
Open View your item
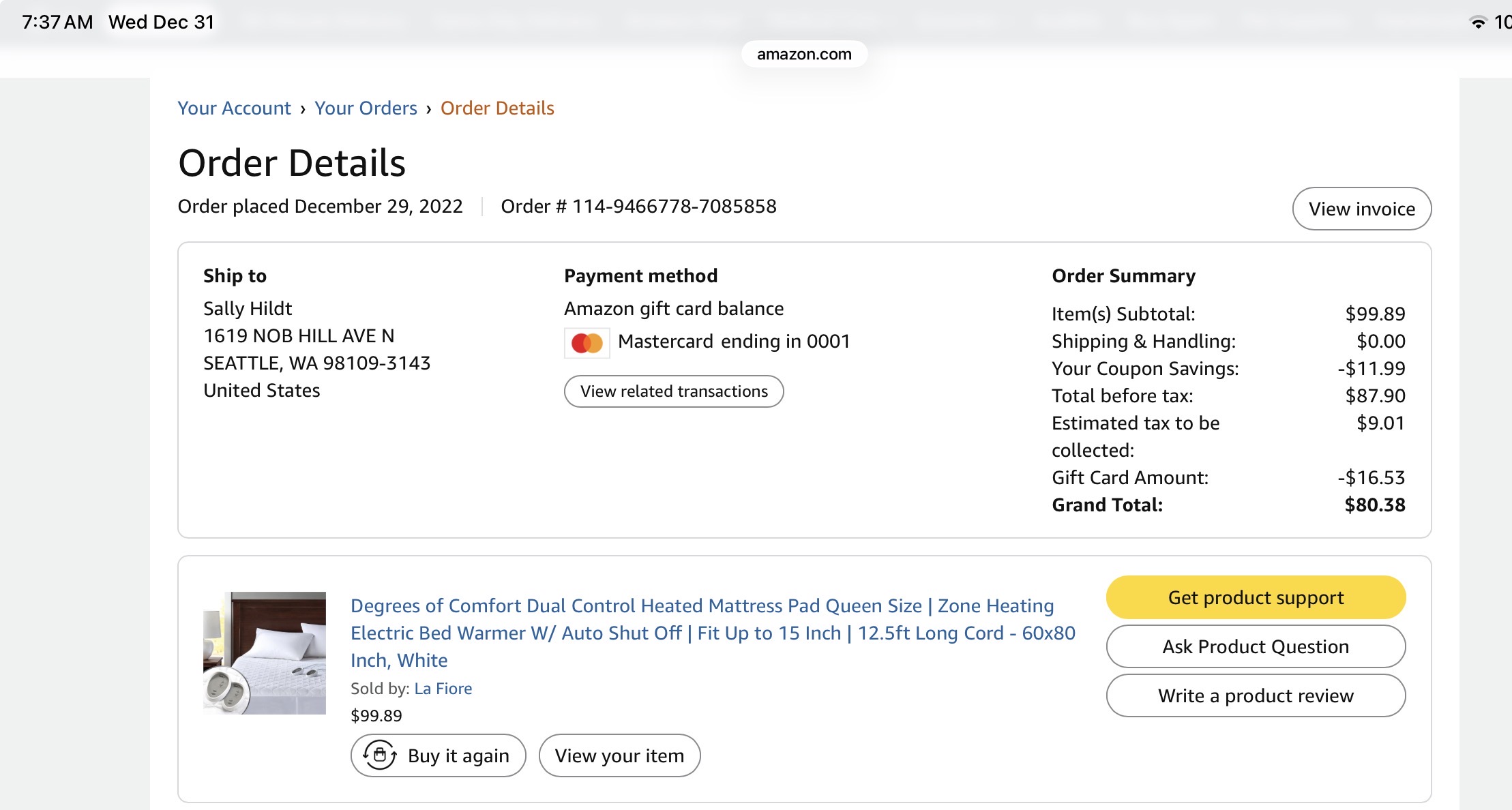[x=619, y=755]
